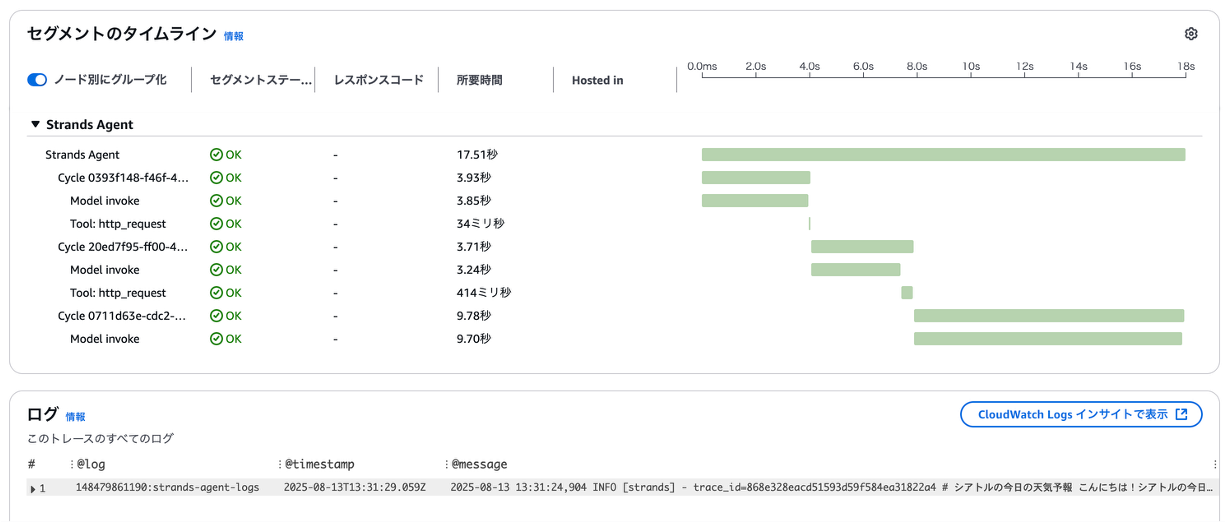This screenshot has width=1226, height=522.
Task: Click the 所要時間 column header
Action: (479, 80)
